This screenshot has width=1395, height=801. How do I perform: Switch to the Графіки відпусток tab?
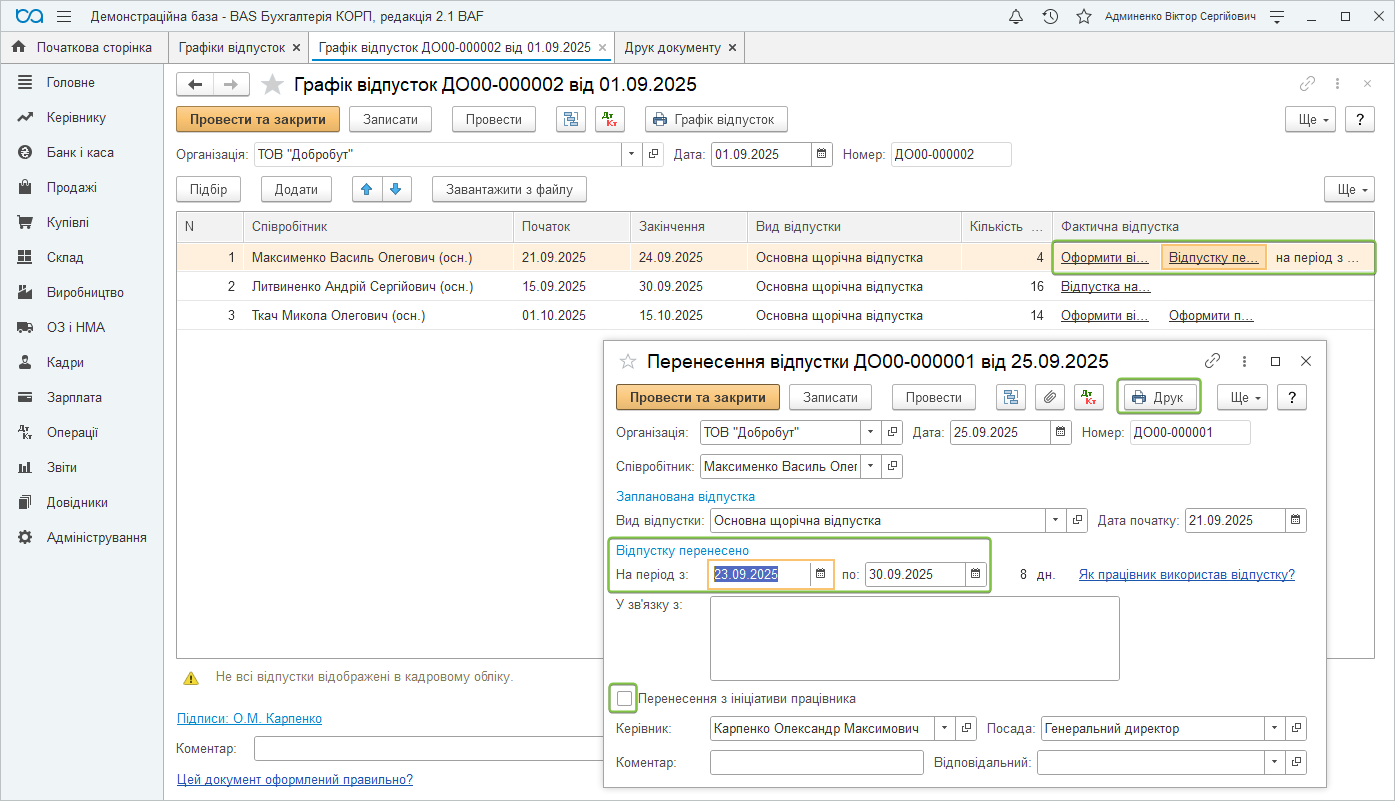pyautogui.click(x=232, y=47)
